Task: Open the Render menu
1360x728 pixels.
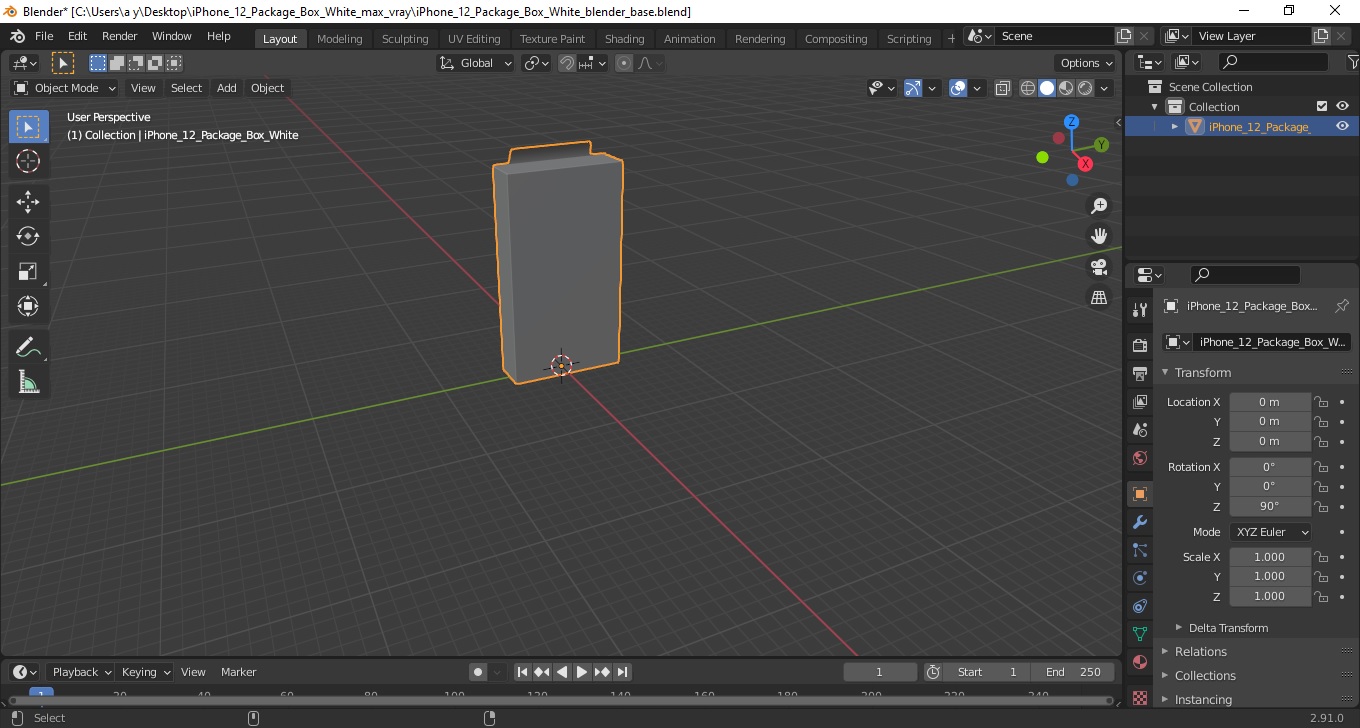Action: (120, 36)
